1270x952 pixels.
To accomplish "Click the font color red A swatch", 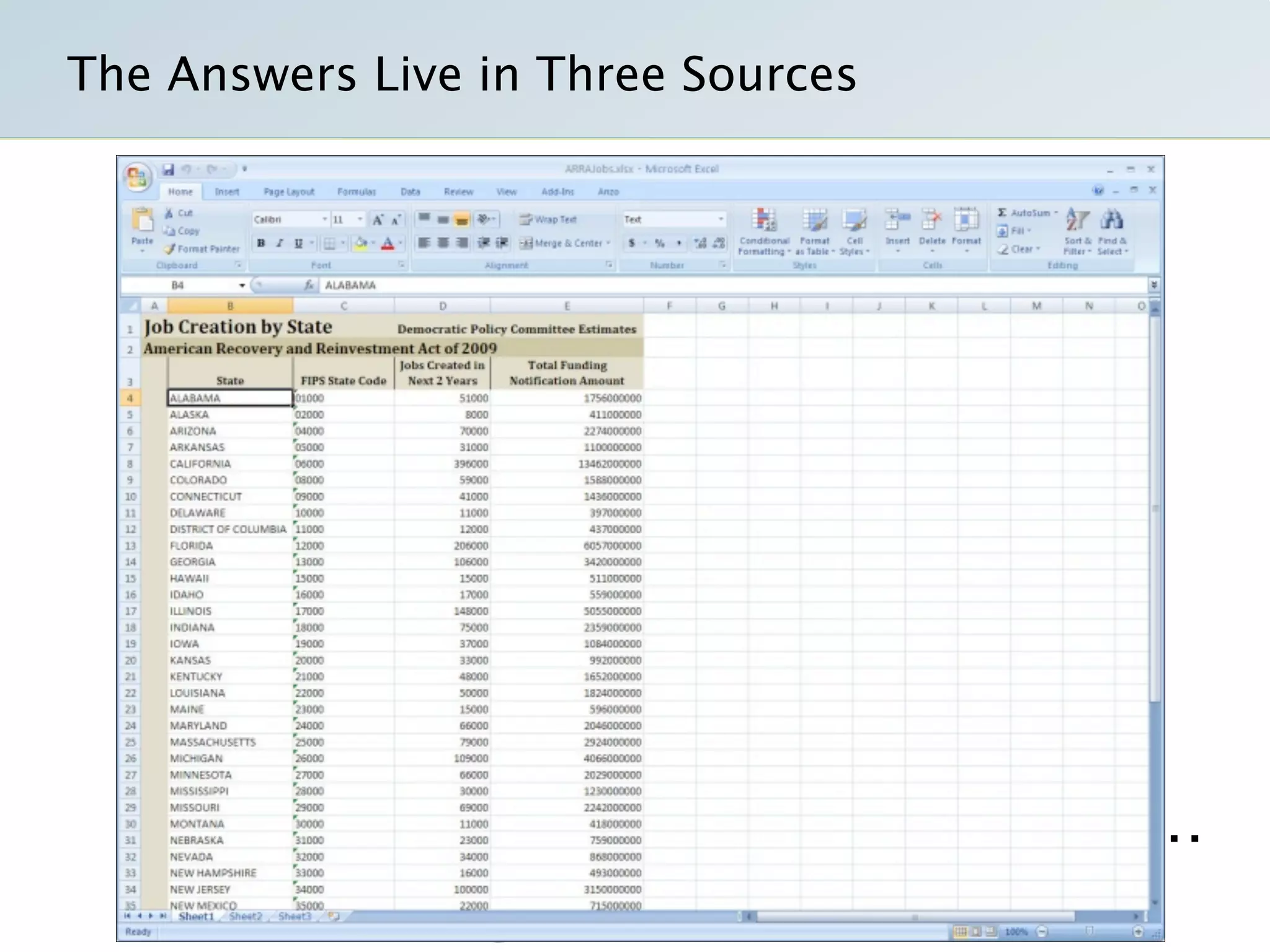I will coord(388,244).
